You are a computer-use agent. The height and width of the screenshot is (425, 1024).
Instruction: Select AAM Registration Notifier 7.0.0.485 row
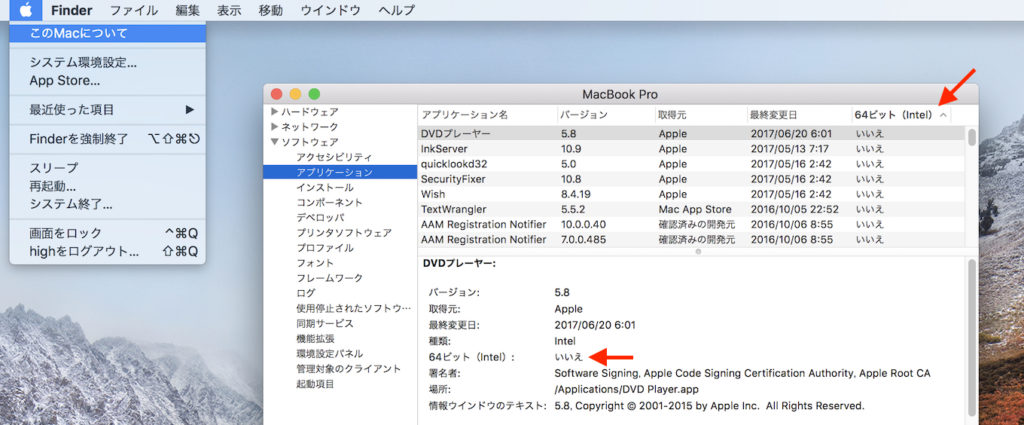pyautogui.click(x=691, y=240)
